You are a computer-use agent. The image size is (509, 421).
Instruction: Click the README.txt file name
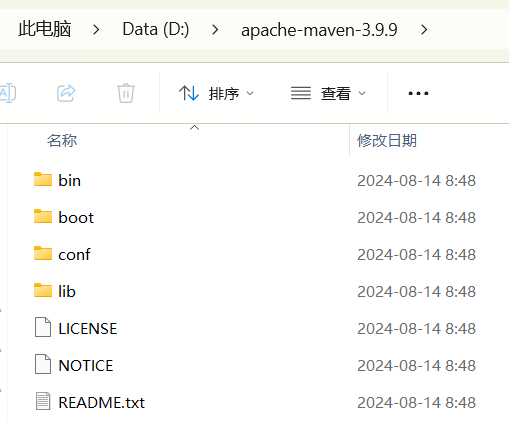[x=102, y=403]
